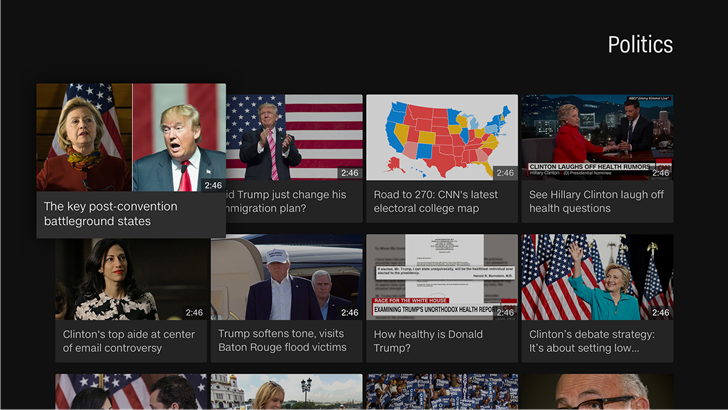Click 'Road to 270: CNN's latest' title text
Image resolution: width=728 pixels, height=410 pixels.
[436, 195]
